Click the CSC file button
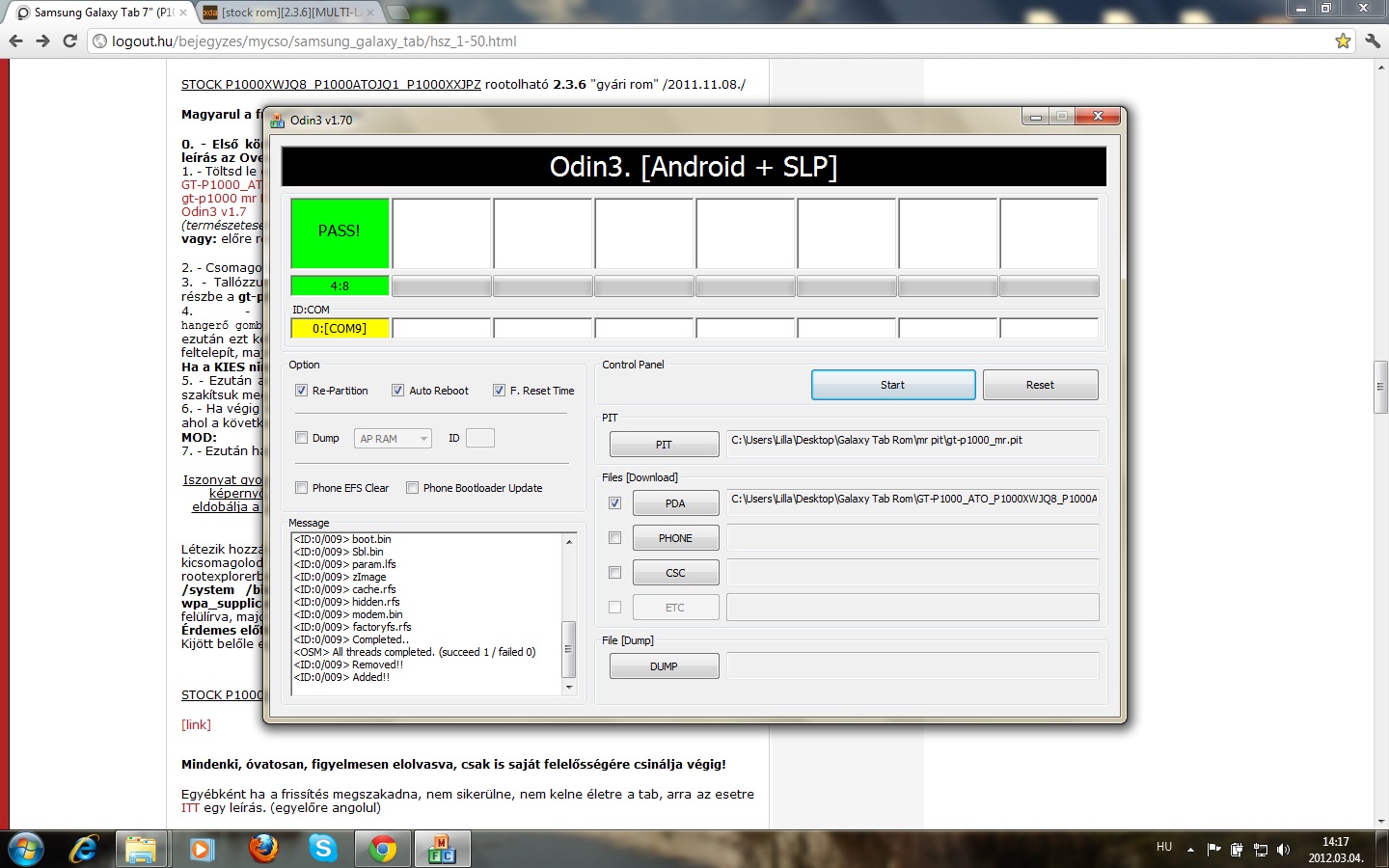The height and width of the screenshot is (868, 1389). pos(675,573)
